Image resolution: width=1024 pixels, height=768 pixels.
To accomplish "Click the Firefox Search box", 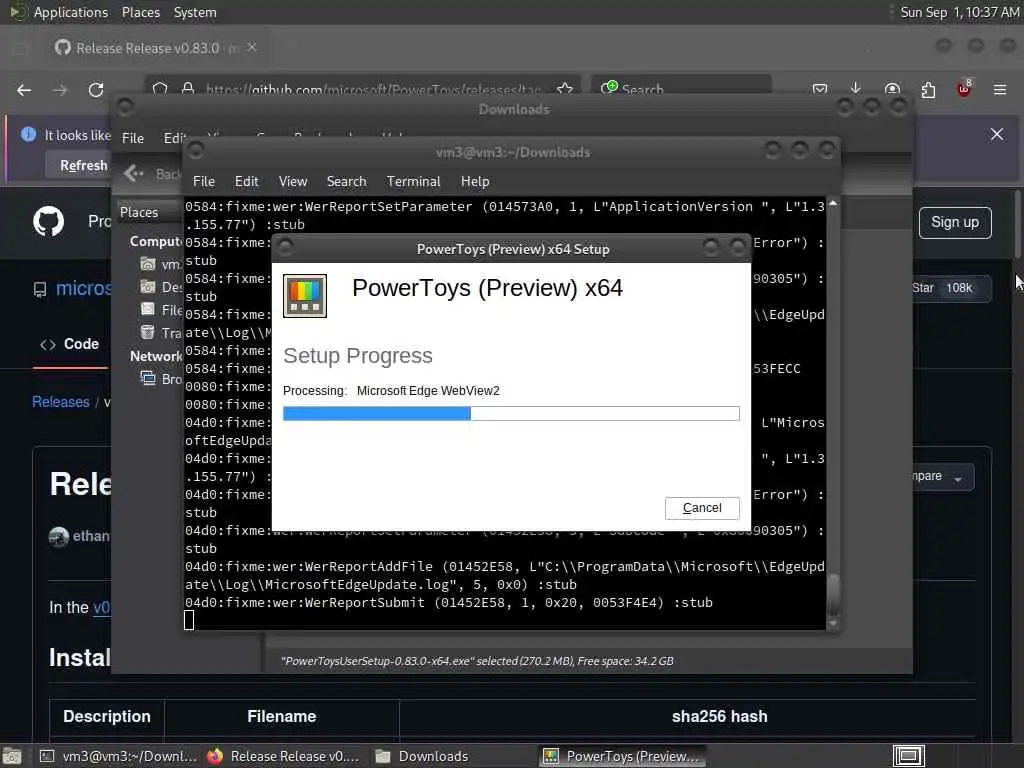I will tap(681, 89).
